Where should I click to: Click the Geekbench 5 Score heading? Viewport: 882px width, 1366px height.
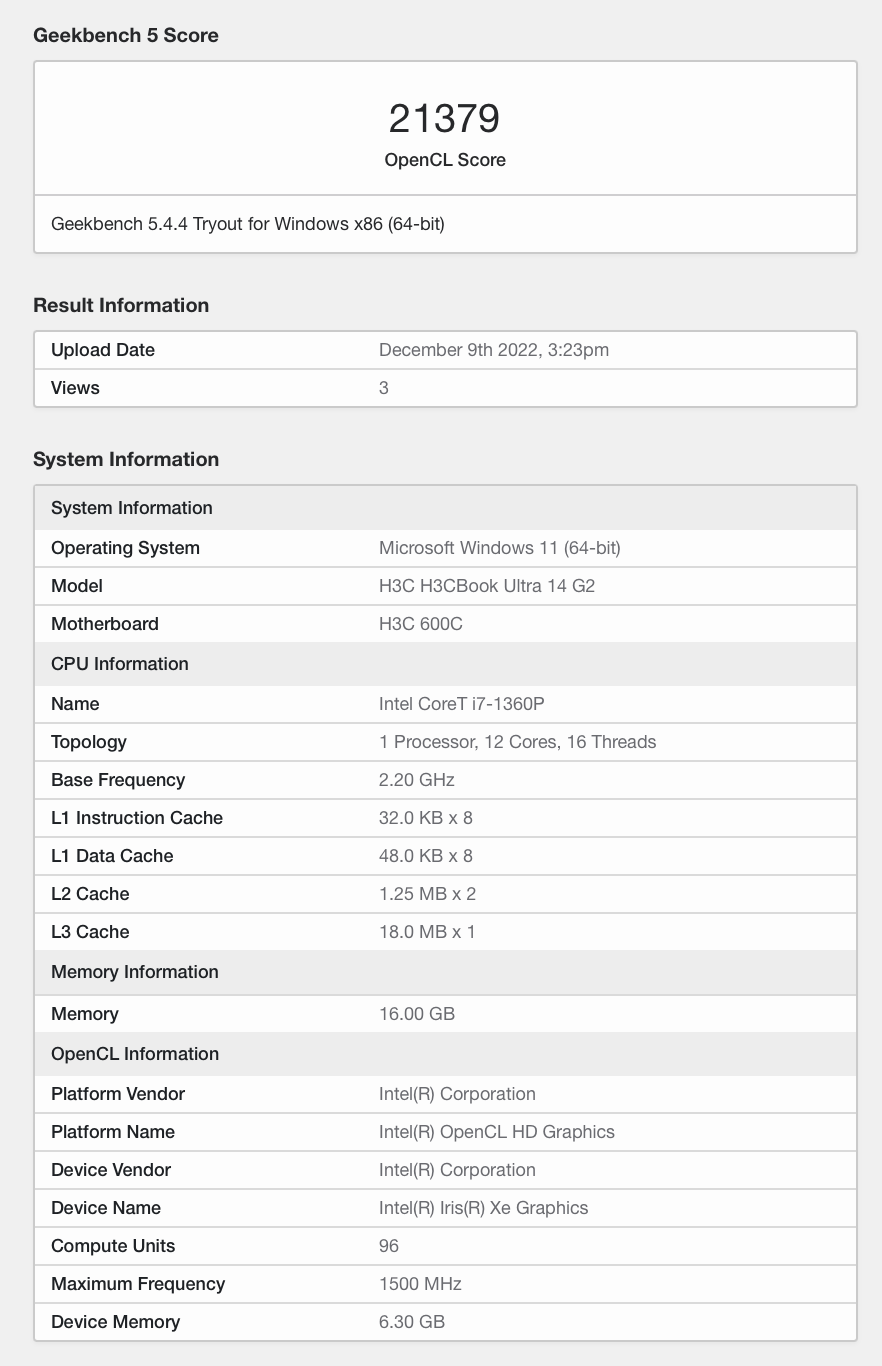click(x=126, y=35)
